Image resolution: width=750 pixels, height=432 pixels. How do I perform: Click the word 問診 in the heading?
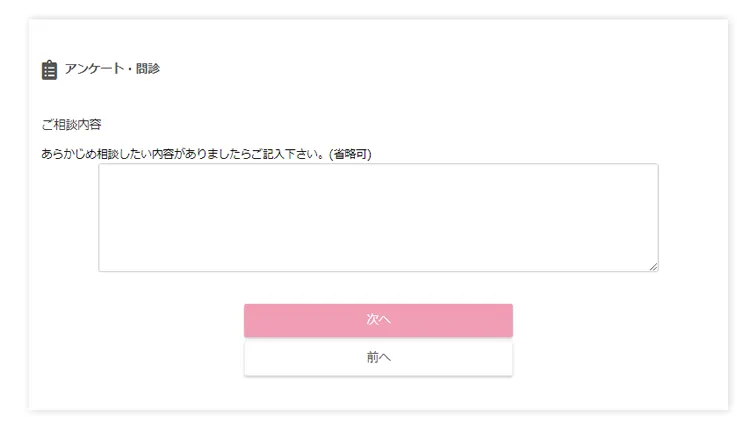(x=148, y=68)
